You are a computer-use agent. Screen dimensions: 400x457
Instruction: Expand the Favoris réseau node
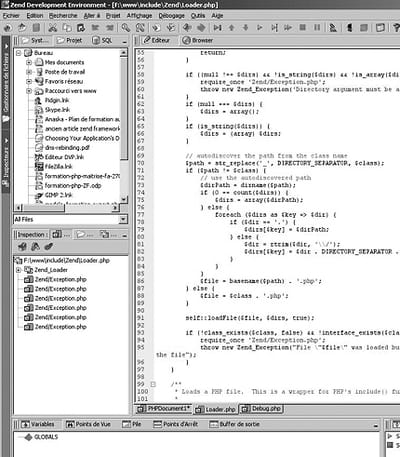(x=29, y=81)
